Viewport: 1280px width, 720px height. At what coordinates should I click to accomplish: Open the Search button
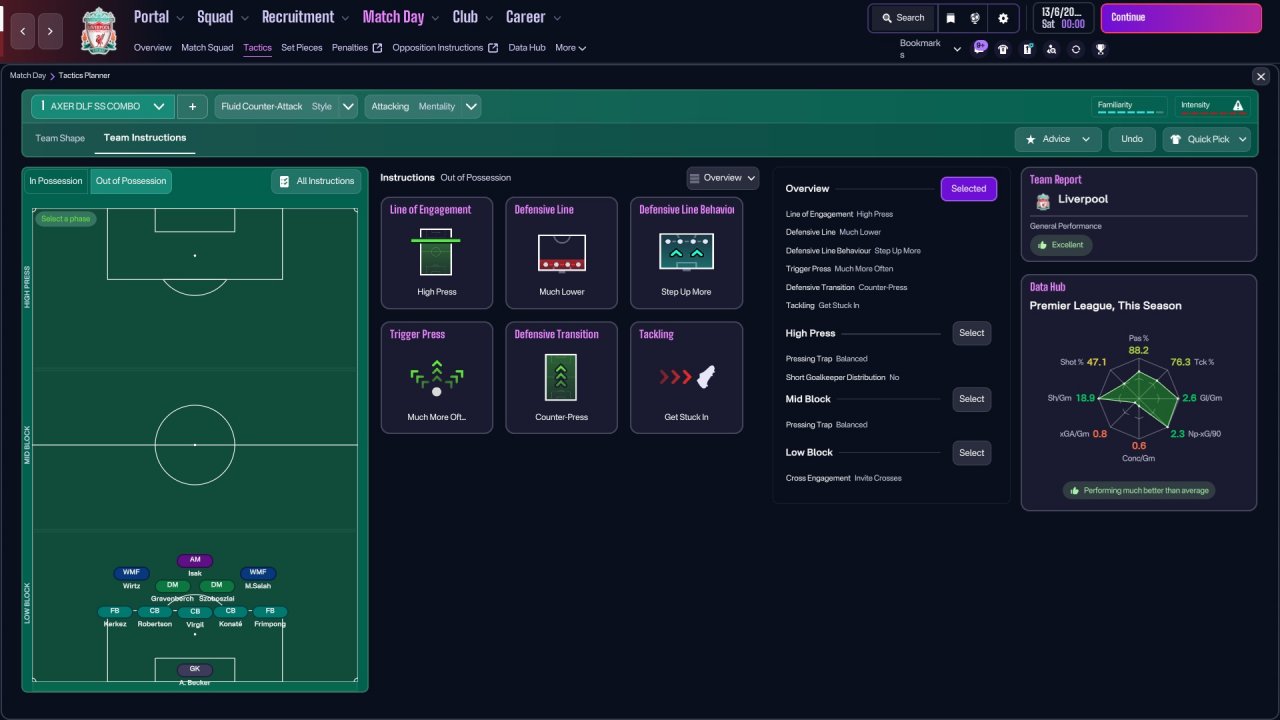(x=903, y=18)
